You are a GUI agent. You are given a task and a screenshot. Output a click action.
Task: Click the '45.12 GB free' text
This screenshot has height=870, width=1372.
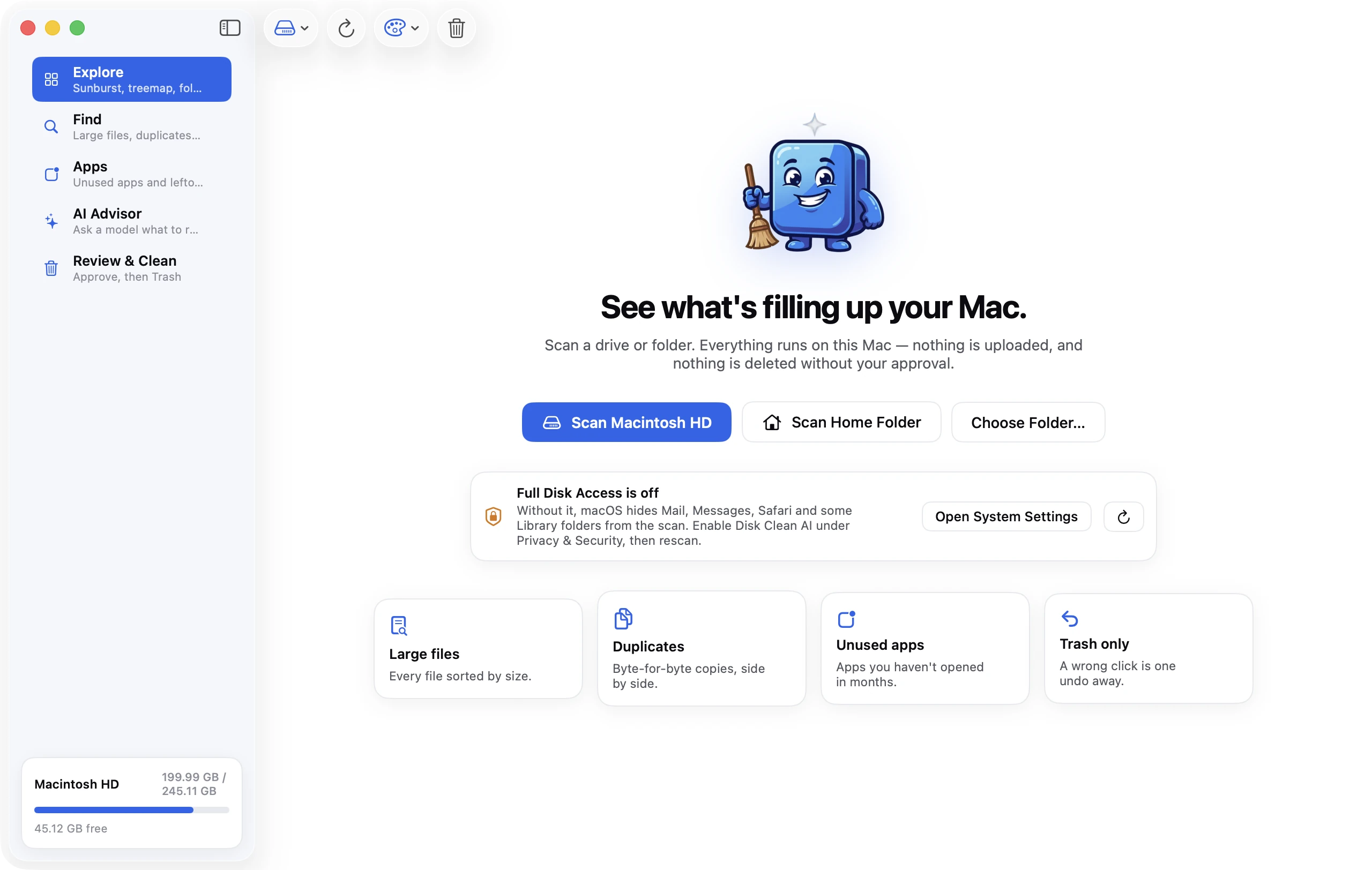click(x=71, y=828)
